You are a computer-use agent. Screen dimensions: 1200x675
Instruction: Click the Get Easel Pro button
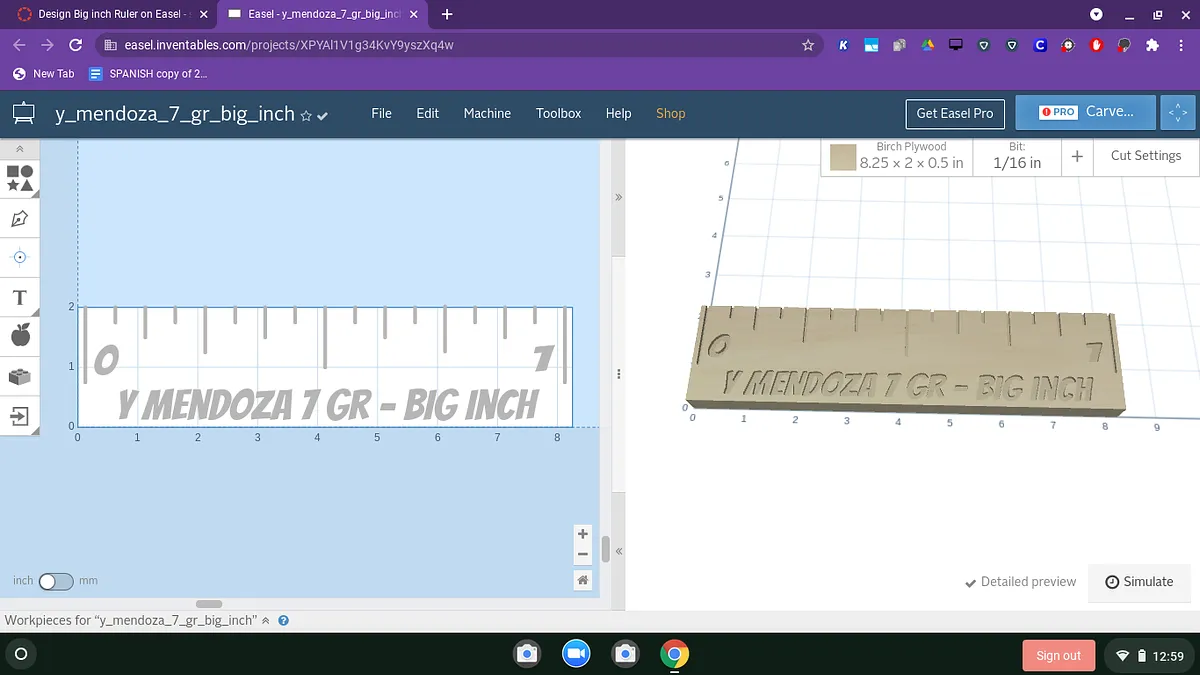pyautogui.click(x=954, y=113)
